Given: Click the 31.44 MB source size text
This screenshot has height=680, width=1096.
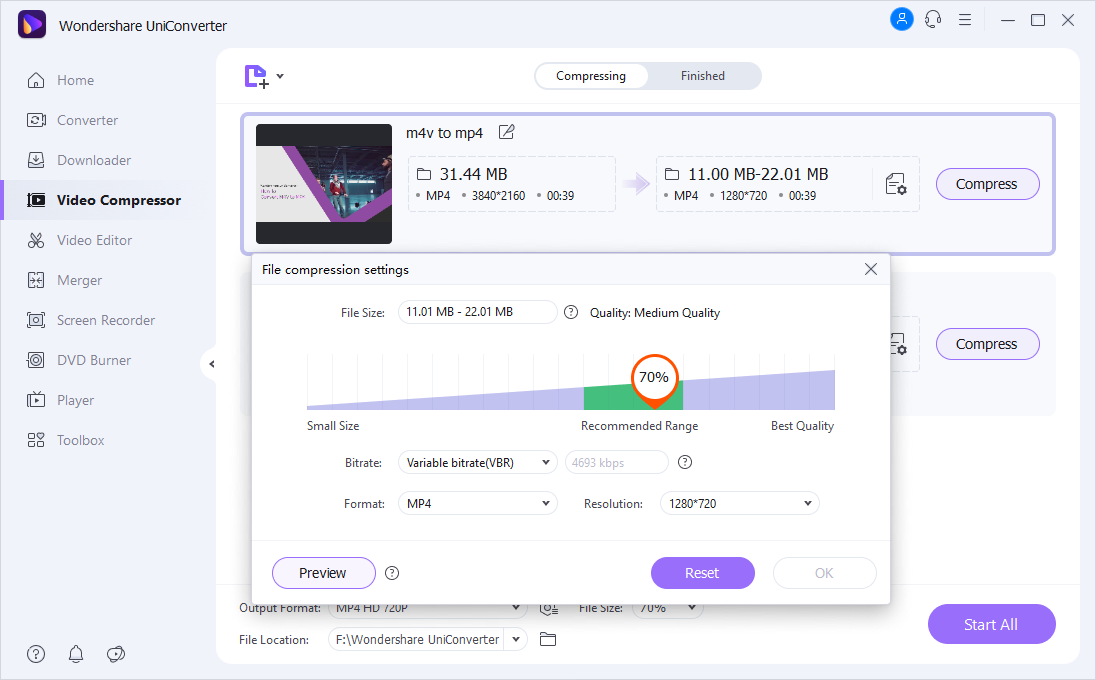Looking at the screenshot, I should [x=473, y=174].
